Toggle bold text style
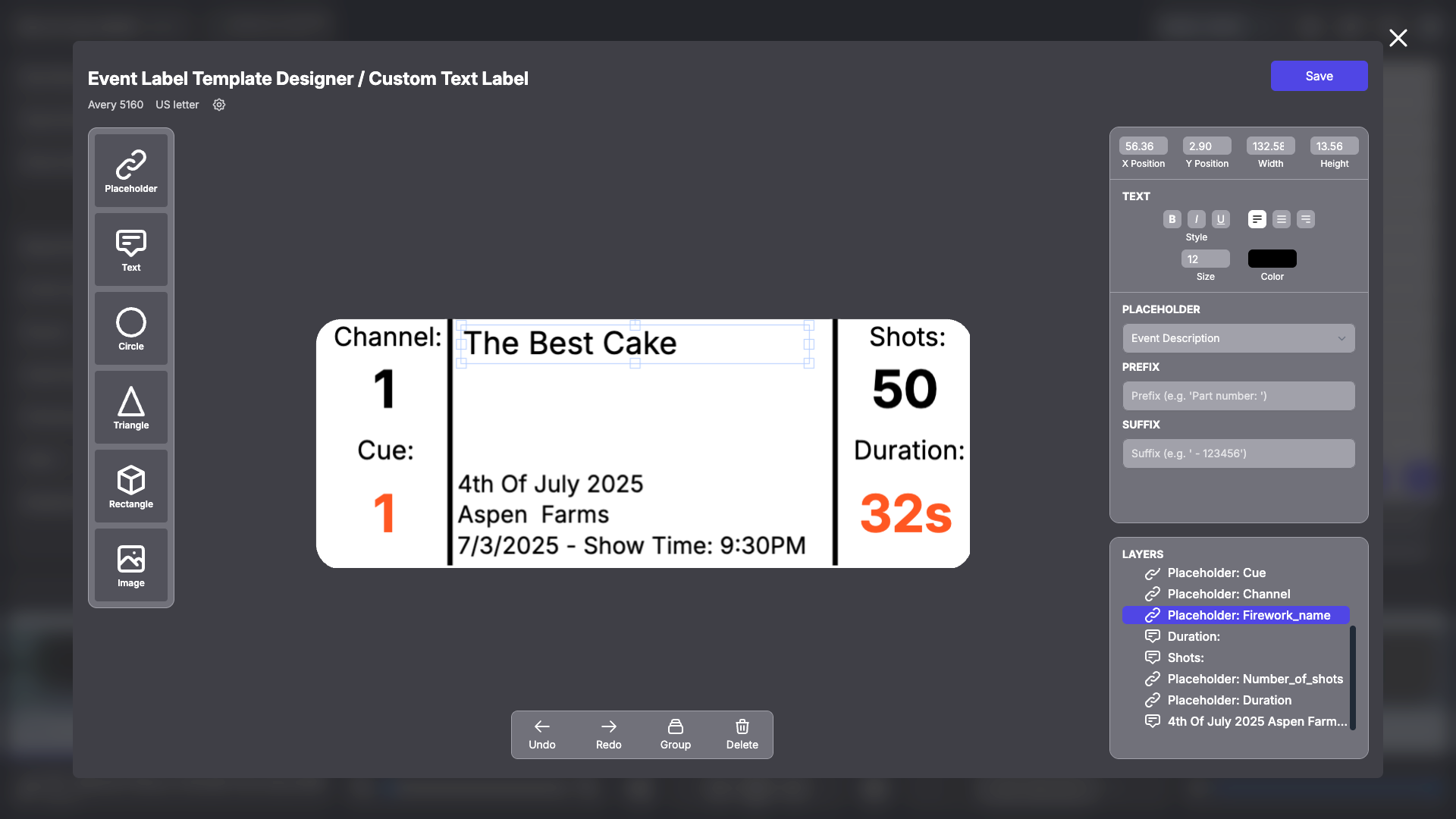The width and height of the screenshot is (1456, 819). click(1172, 219)
